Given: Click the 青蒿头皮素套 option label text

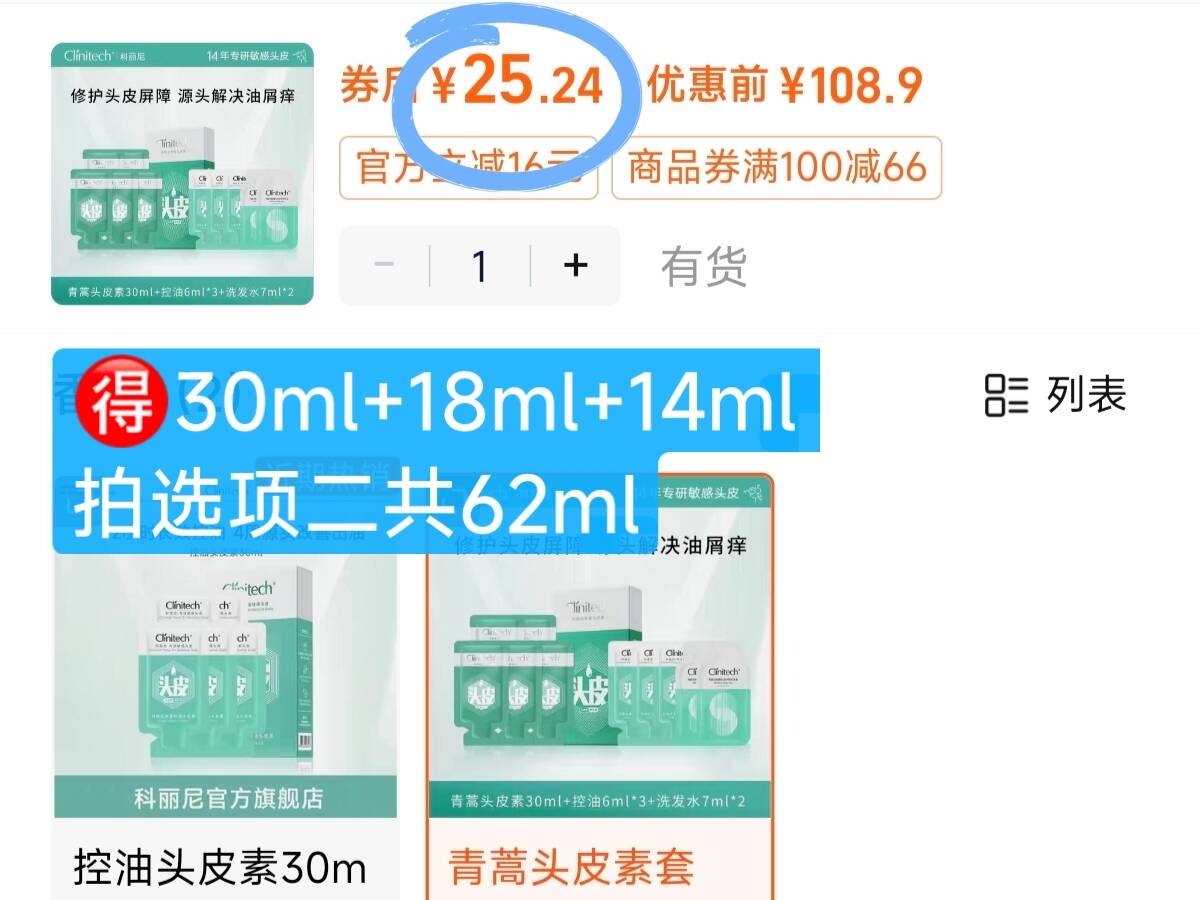Looking at the screenshot, I should 571,867.
